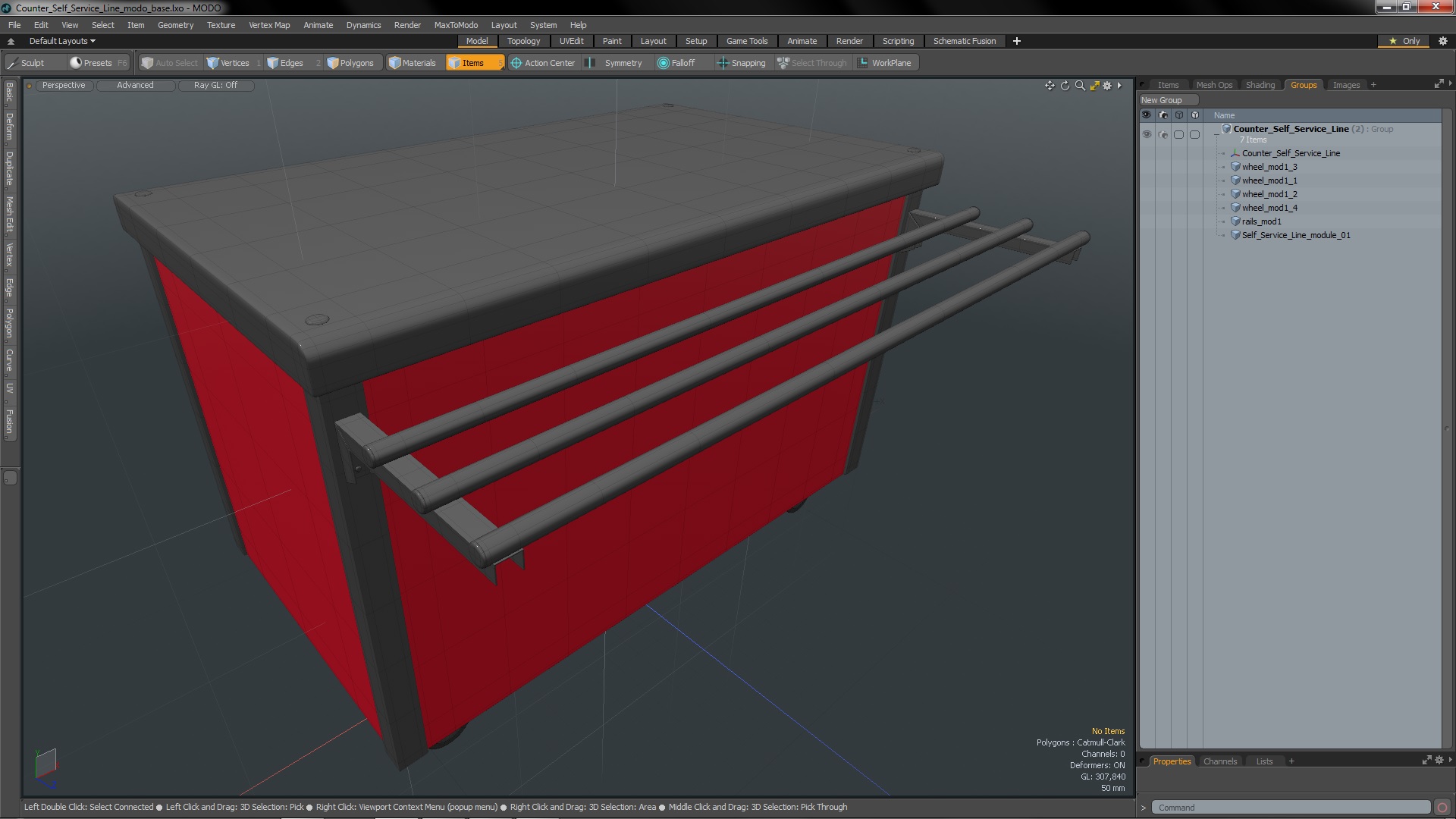
Task: Toggle visibility eye for Counter_Self_Service_Line group
Action: tap(1147, 134)
